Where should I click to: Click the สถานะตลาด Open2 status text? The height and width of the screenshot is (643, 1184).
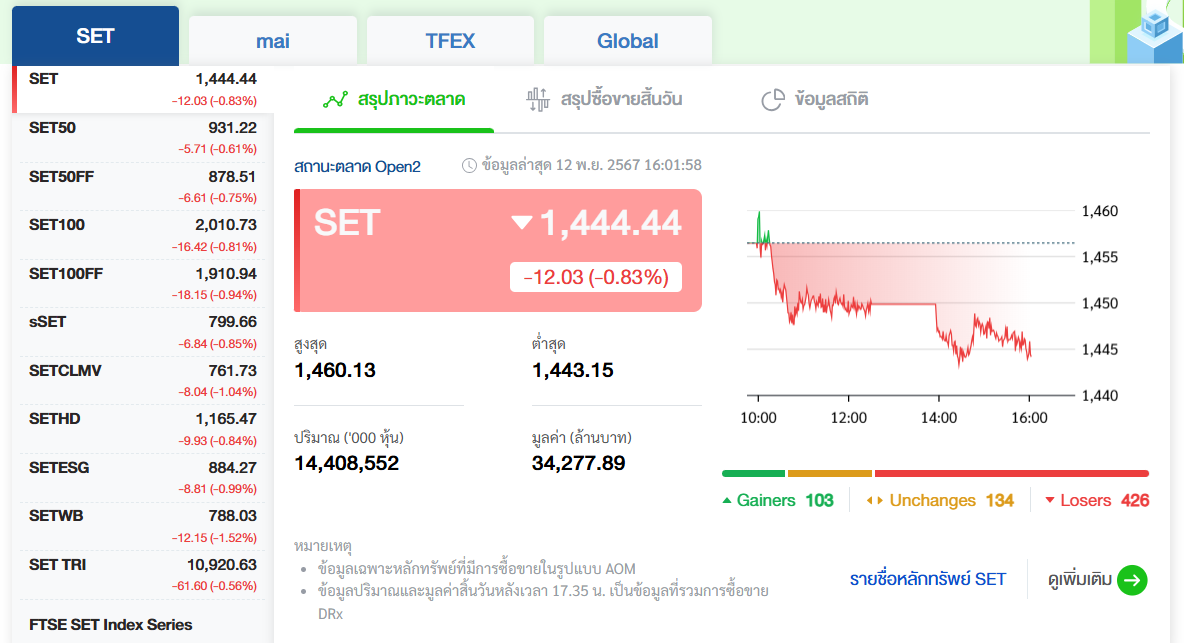click(x=357, y=166)
